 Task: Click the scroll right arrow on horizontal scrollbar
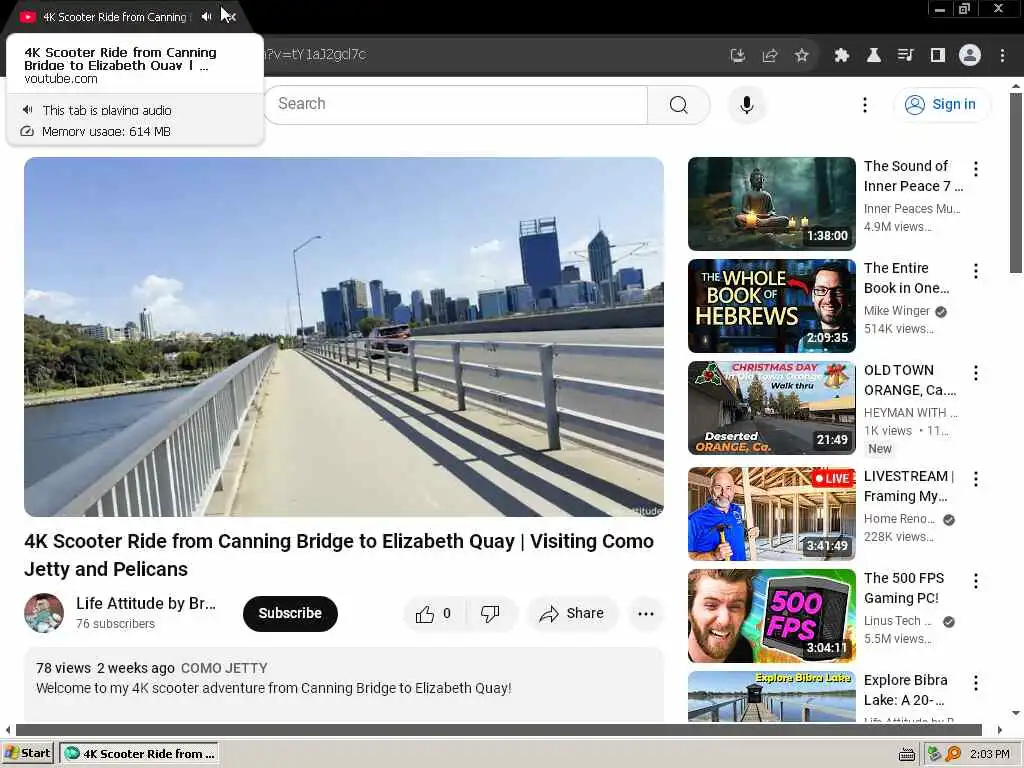click(x=1000, y=730)
